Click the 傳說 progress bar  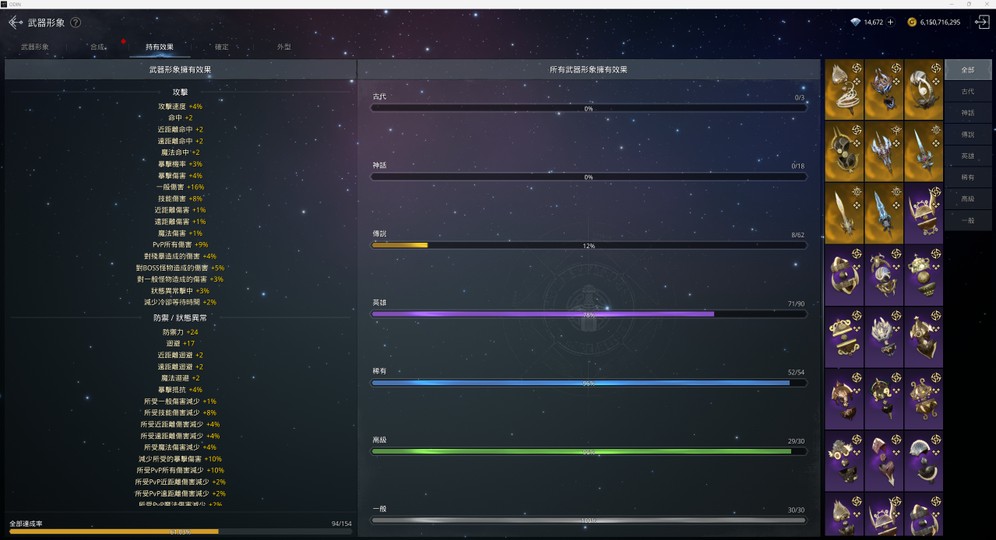[x=588, y=245]
